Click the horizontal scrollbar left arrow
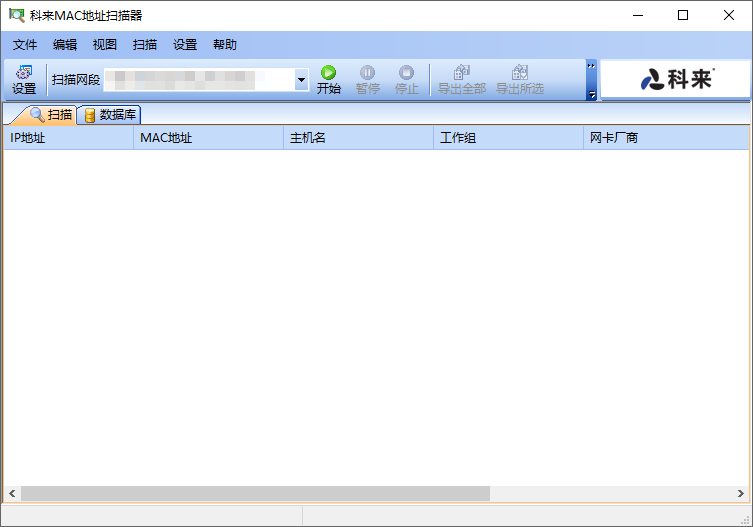753x527 pixels. (x=12, y=493)
